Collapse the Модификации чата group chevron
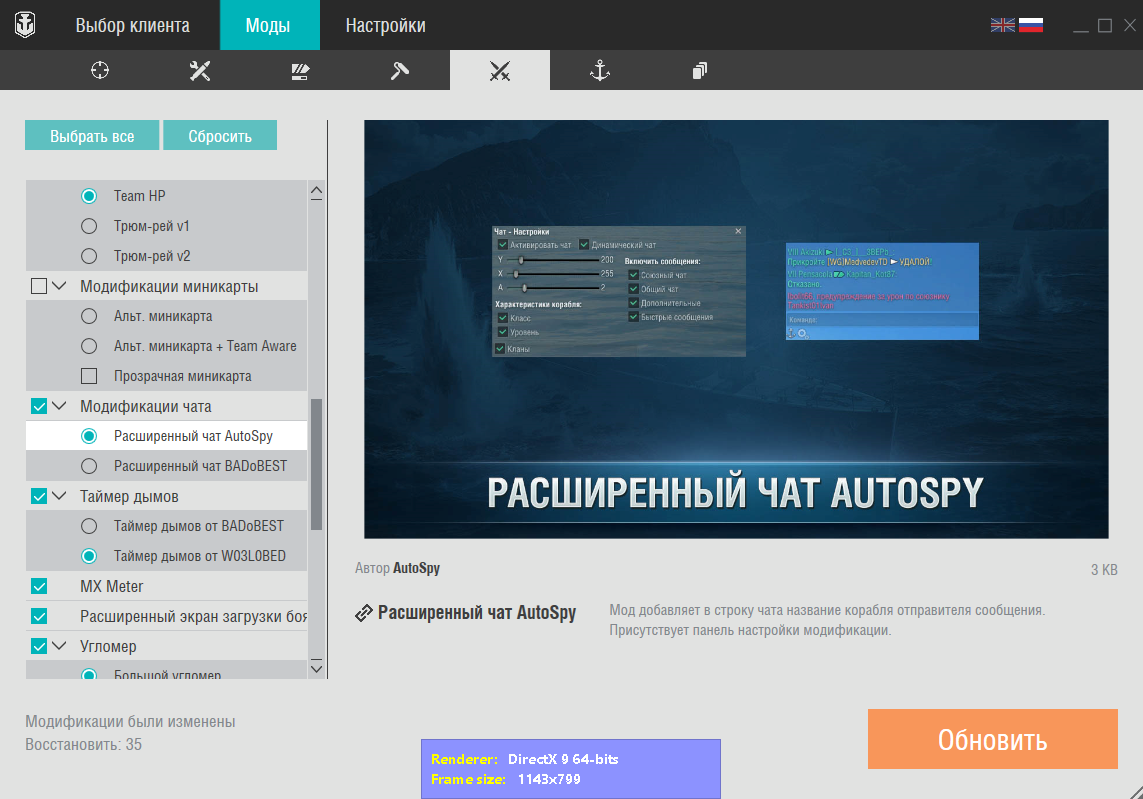Image resolution: width=1143 pixels, height=799 pixels. tap(60, 406)
